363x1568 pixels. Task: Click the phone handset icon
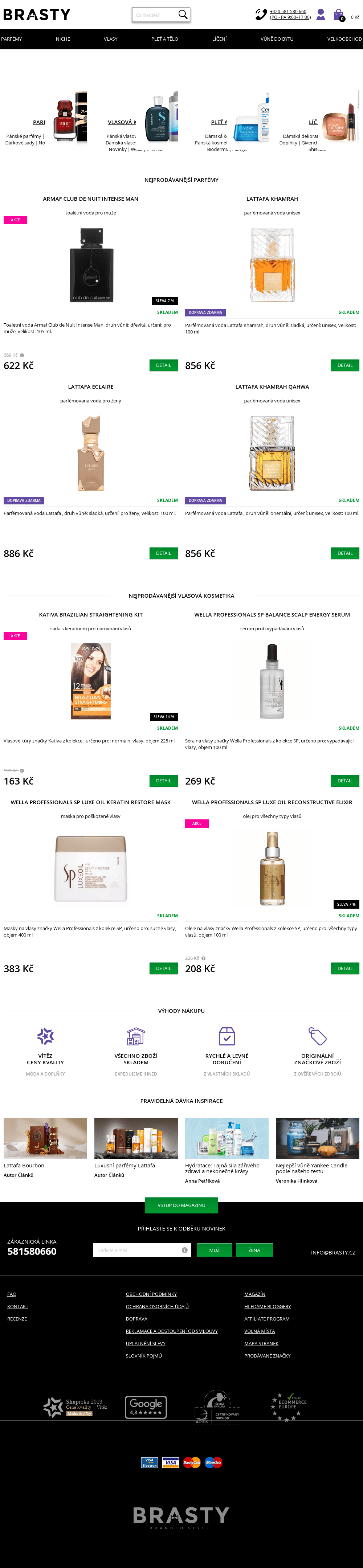click(x=261, y=14)
